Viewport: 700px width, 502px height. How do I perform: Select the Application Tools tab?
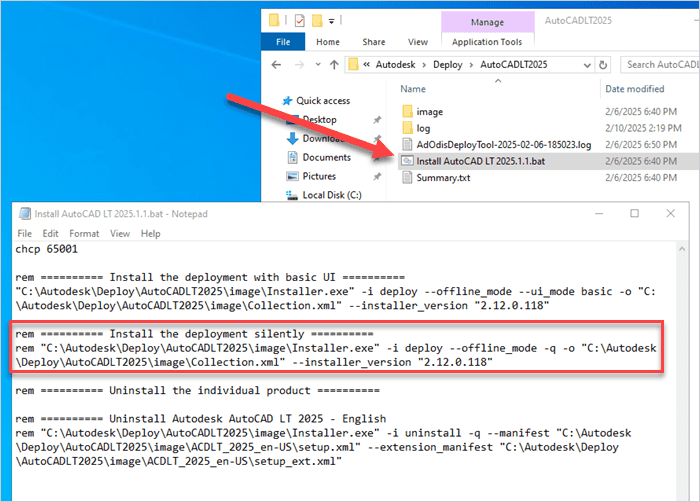tap(487, 42)
